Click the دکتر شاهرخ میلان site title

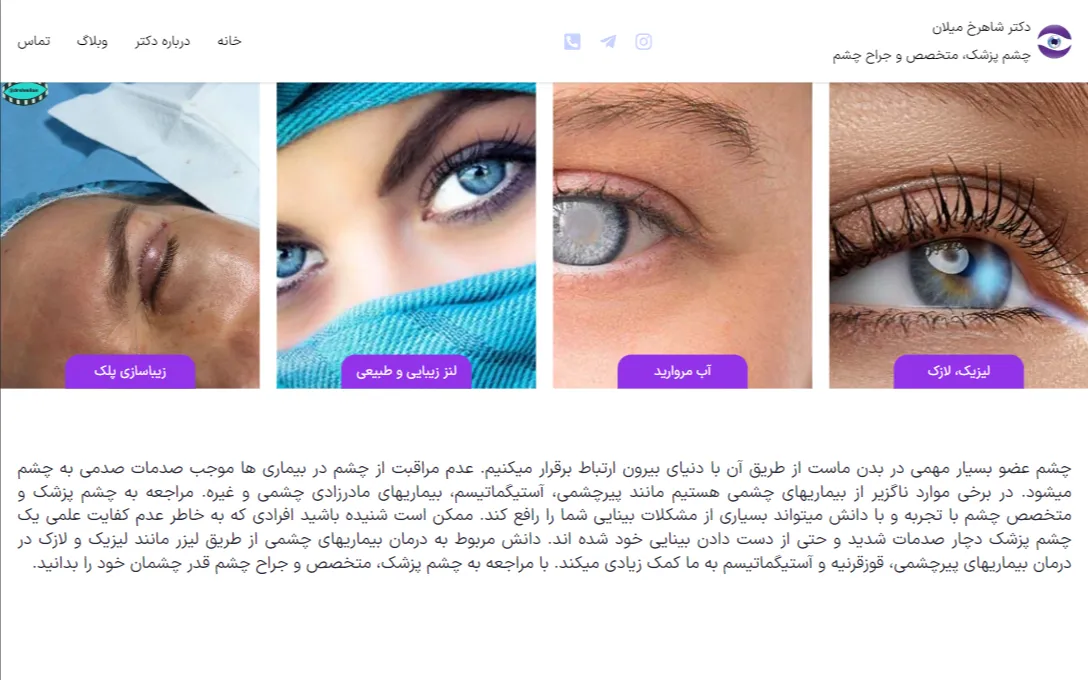980,28
